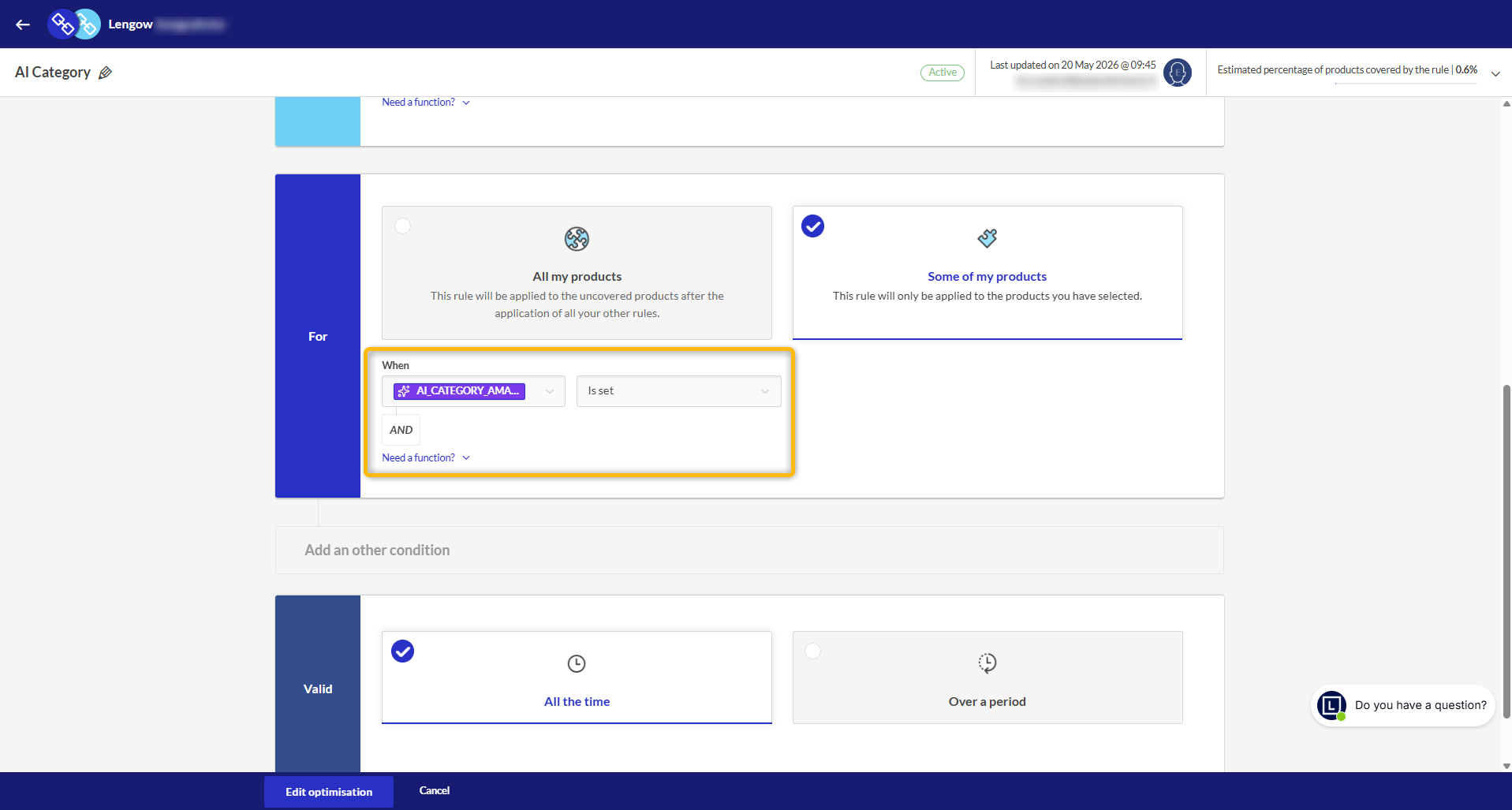Click the chat widget L icon
The height and width of the screenshot is (810, 1512).
(x=1331, y=705)
